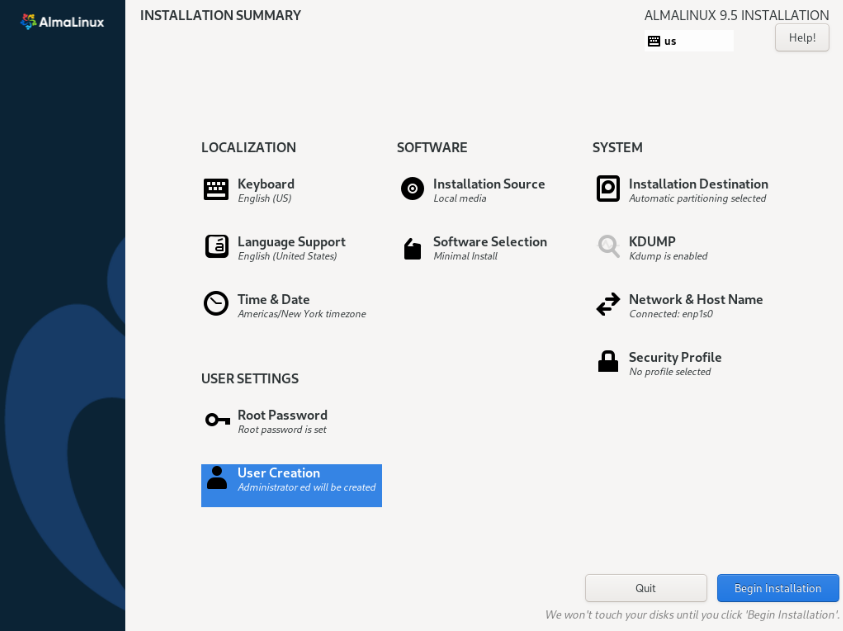Open KDUMP configuration
Screen dimensions: 843x631
click(652, 241)
